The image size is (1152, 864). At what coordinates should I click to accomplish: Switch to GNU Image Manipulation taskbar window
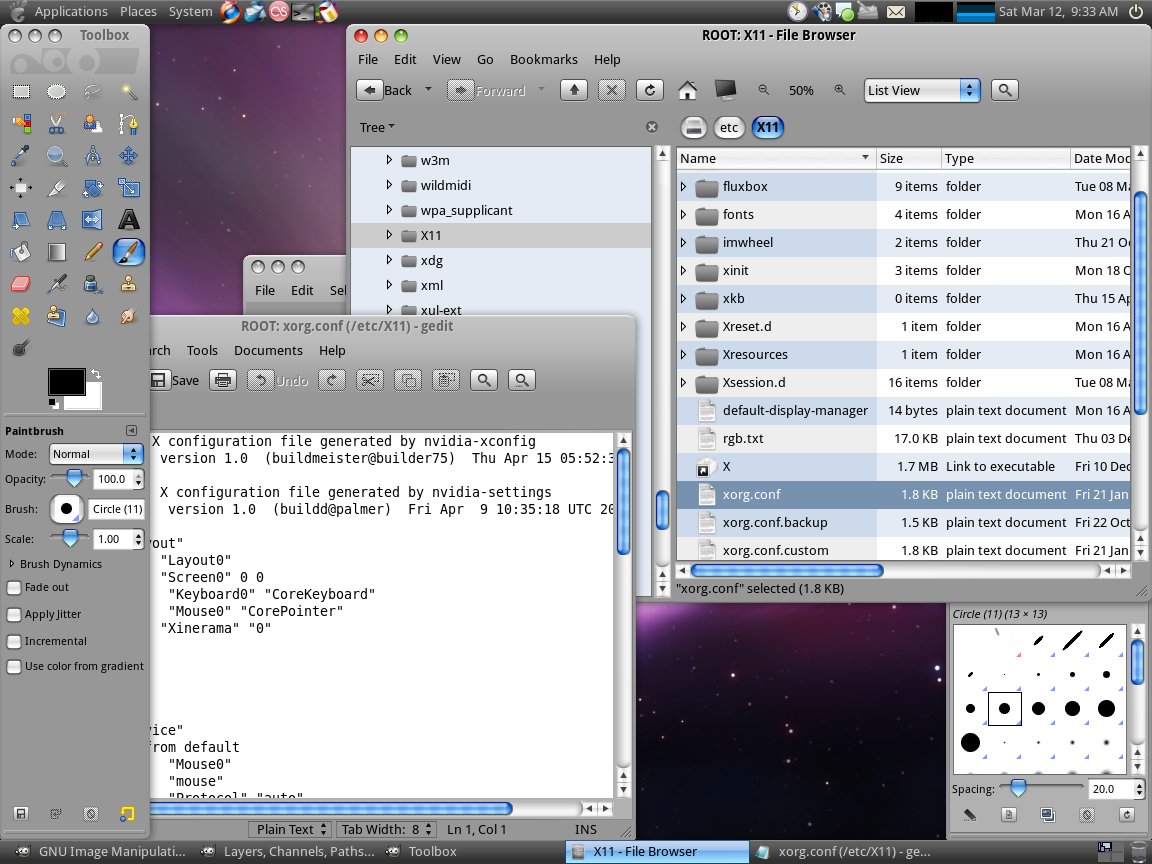[101, 852]
